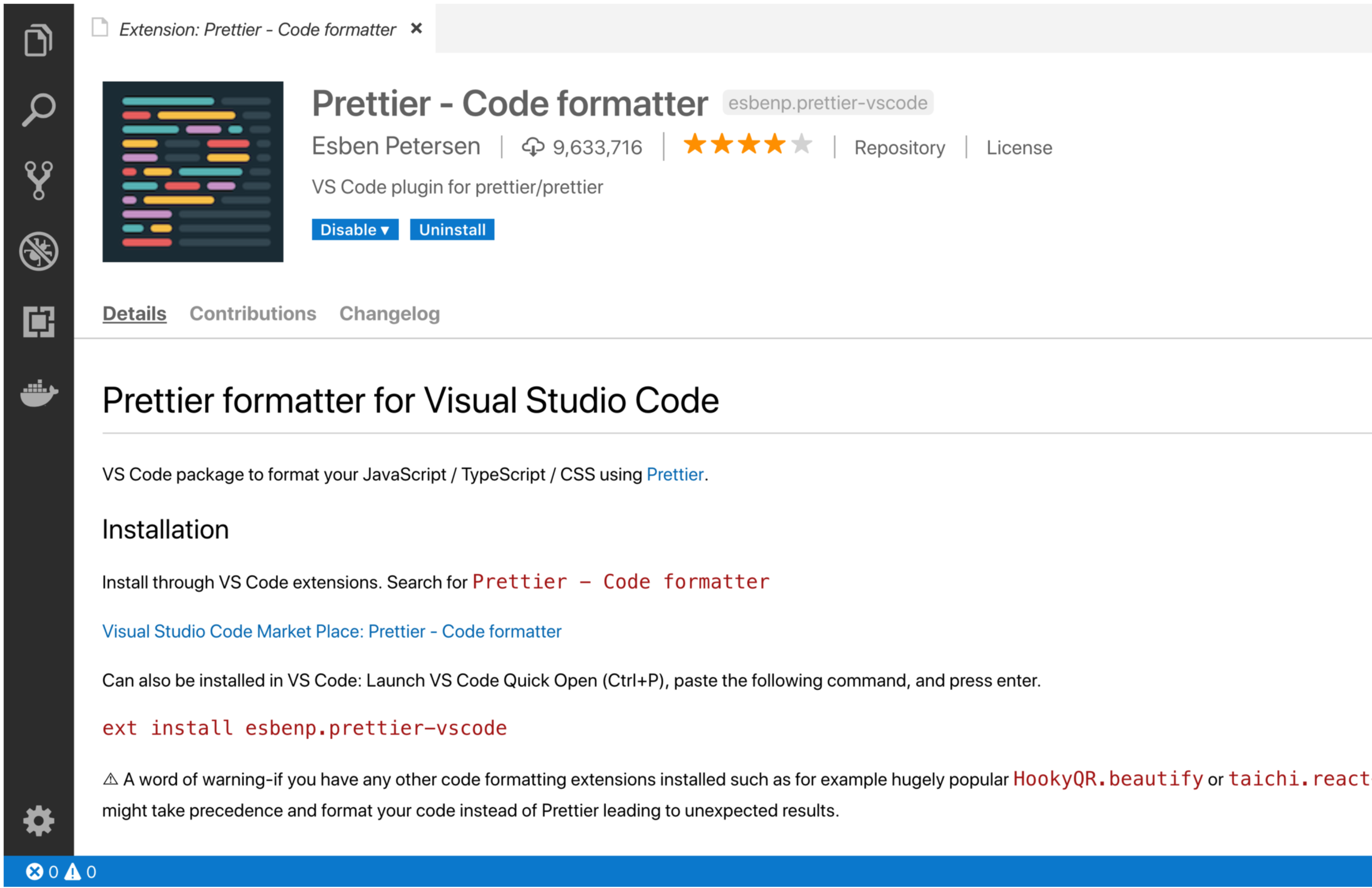This screenshot has width=1372, height=888.
Task: Open the Extensions view
Action: pos(38,322)
